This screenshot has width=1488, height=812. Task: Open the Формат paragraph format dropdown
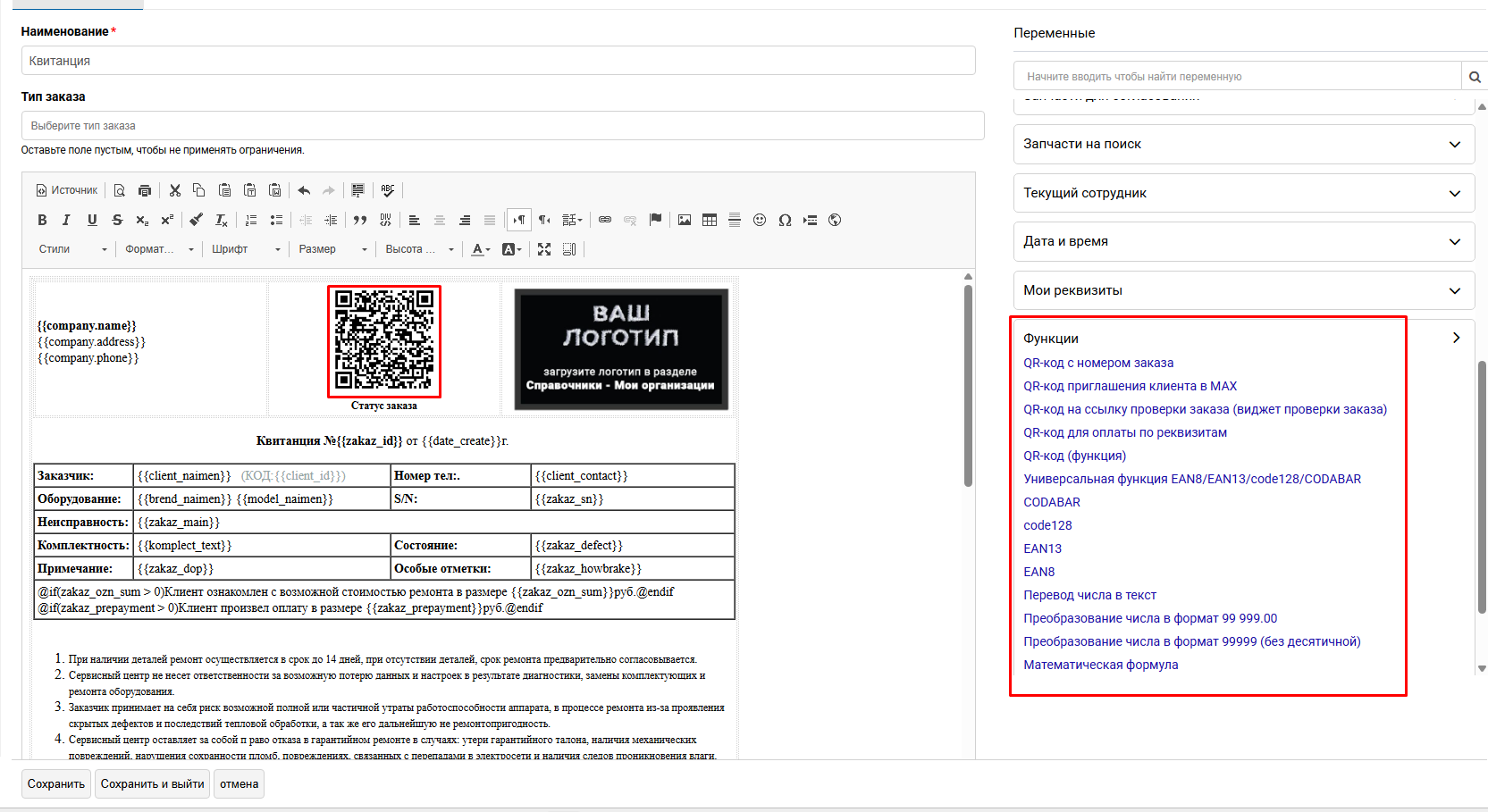click(159, 249)
